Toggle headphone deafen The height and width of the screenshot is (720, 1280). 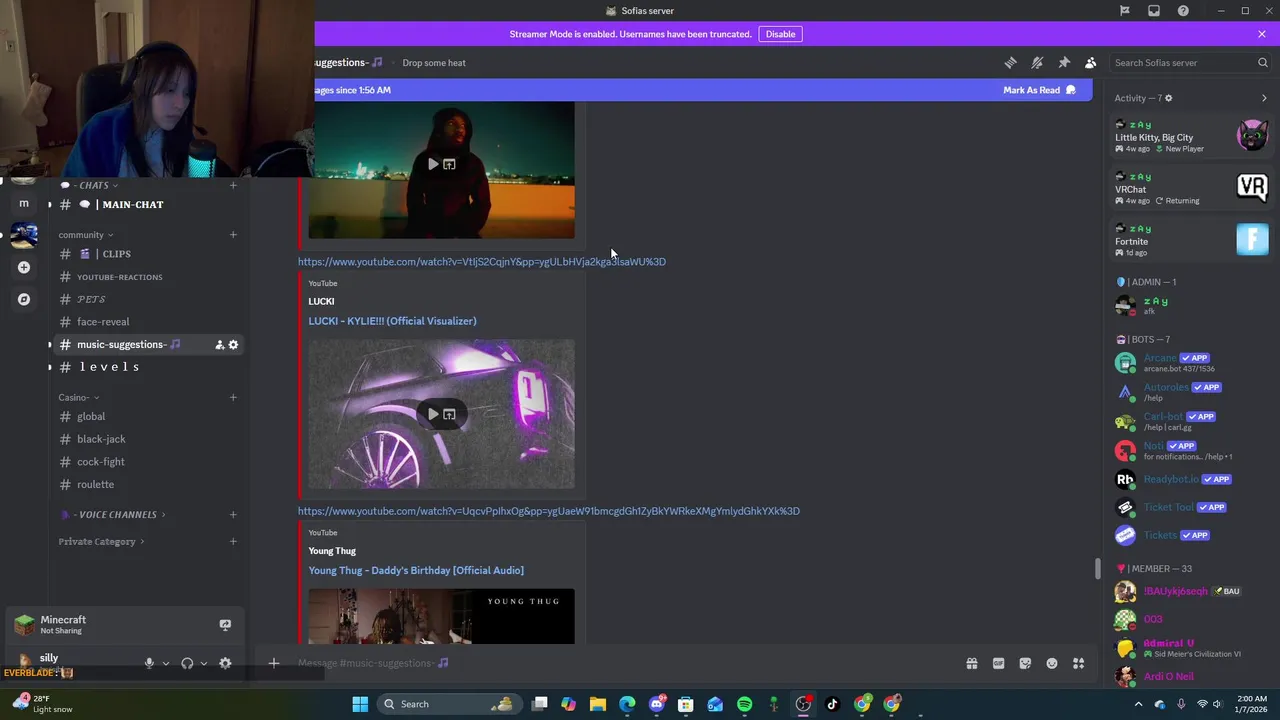coord(187,663)
